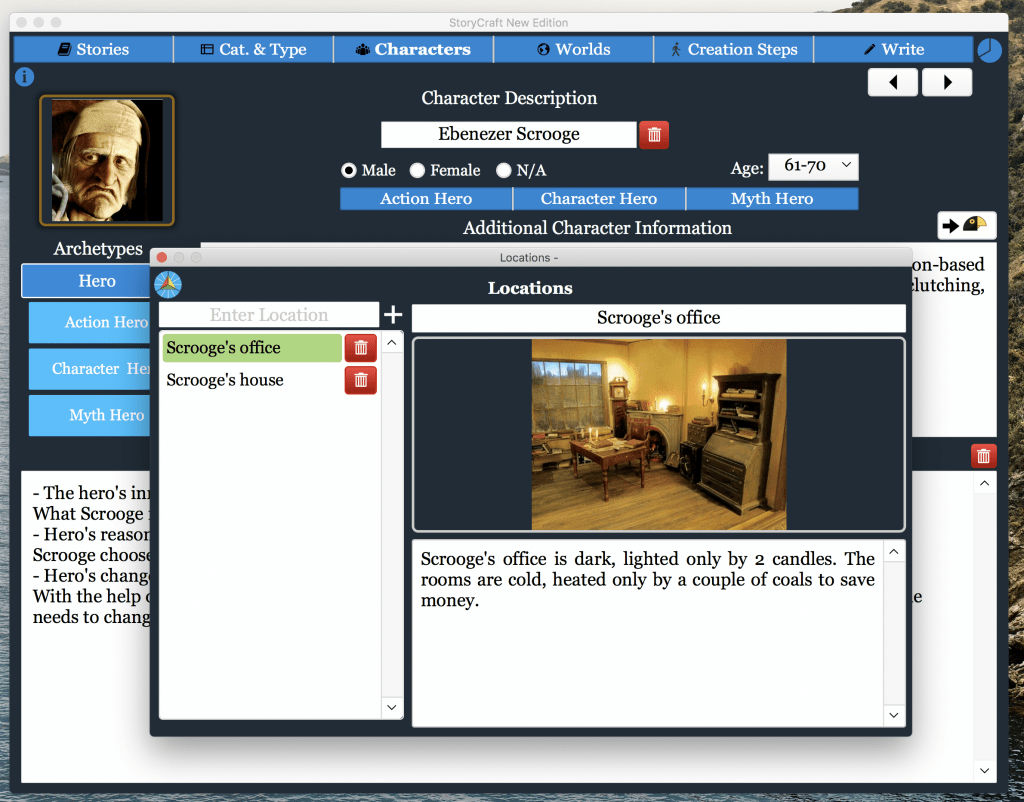Image resolution: width=1024 pixels, height=802 pixels.
Task: Open the Age 61-70 dropdown
Action: pos(813,167)
